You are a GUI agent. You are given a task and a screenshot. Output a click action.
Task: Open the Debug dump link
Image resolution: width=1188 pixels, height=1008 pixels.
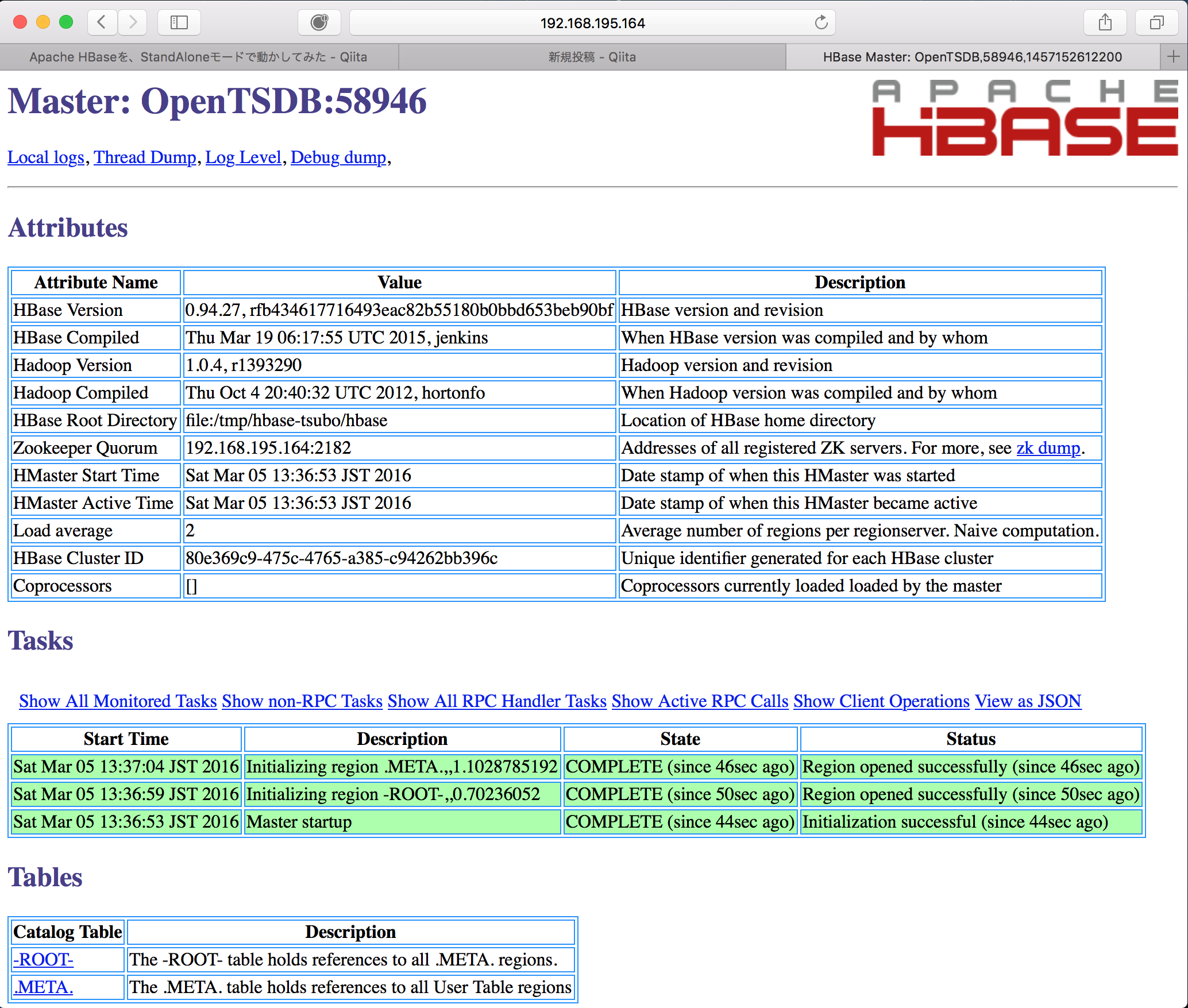tap(338, 157)
